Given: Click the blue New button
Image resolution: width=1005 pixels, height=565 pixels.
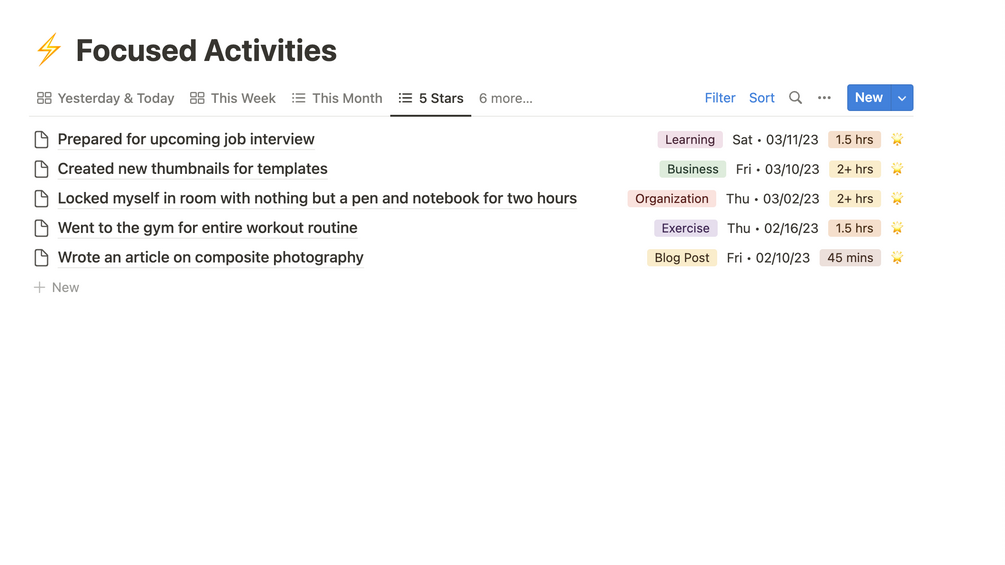Looking at the screenshot, I should point(868,98).
